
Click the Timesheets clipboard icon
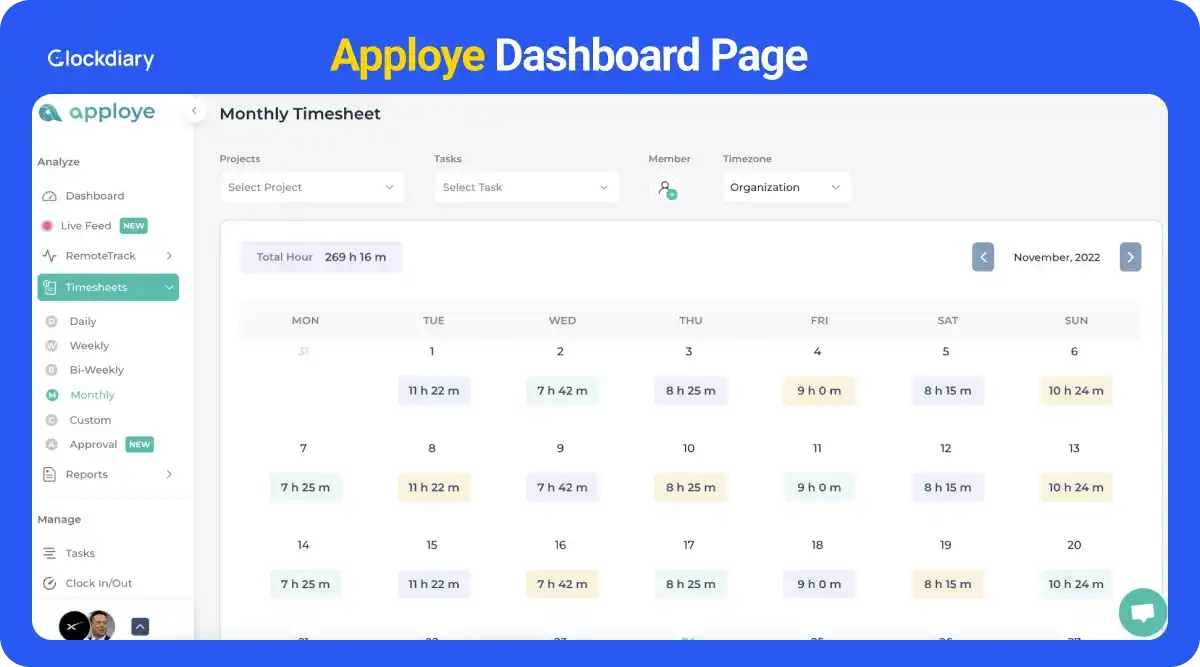pos(50,287)
